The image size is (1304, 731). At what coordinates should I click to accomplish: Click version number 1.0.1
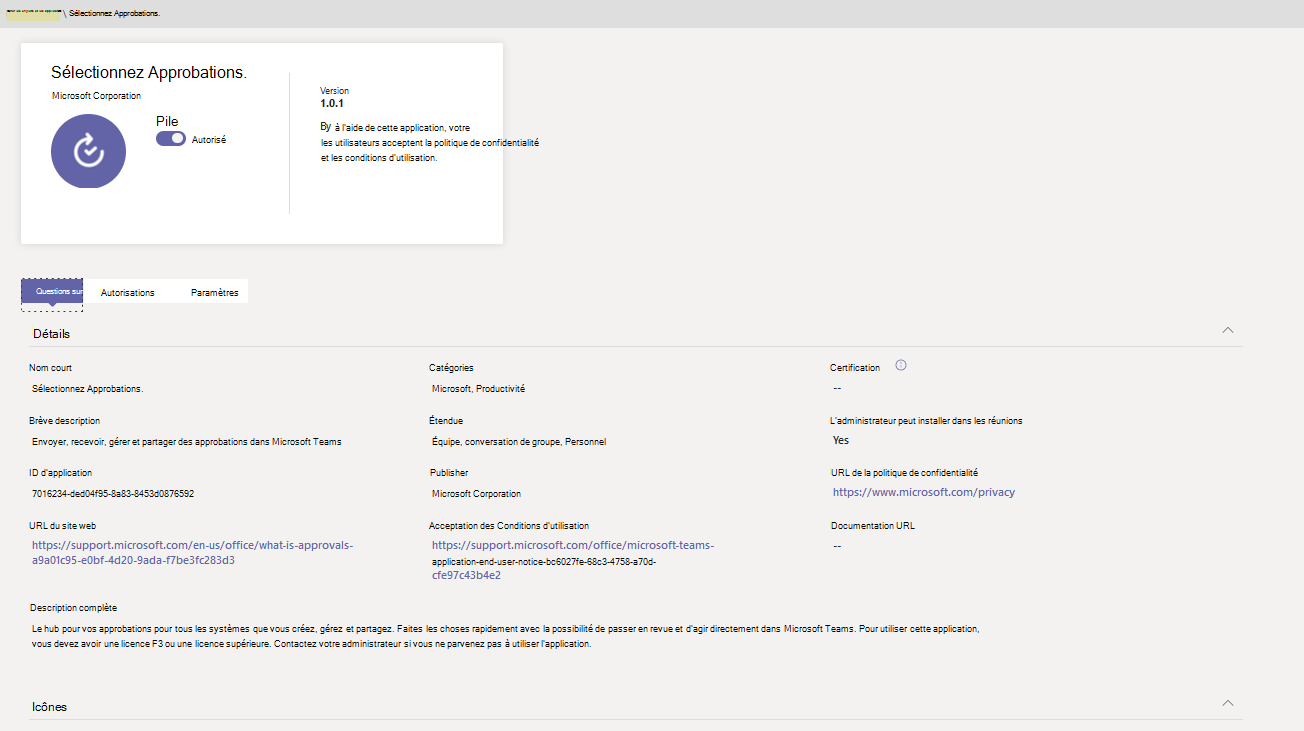tap(332, 103)
